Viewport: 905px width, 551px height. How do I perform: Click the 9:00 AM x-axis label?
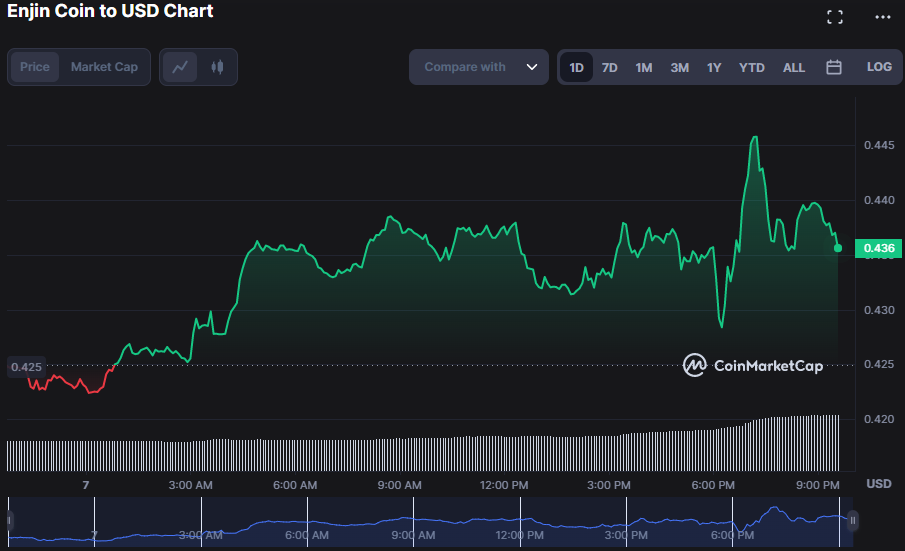[x=399, y=485]
